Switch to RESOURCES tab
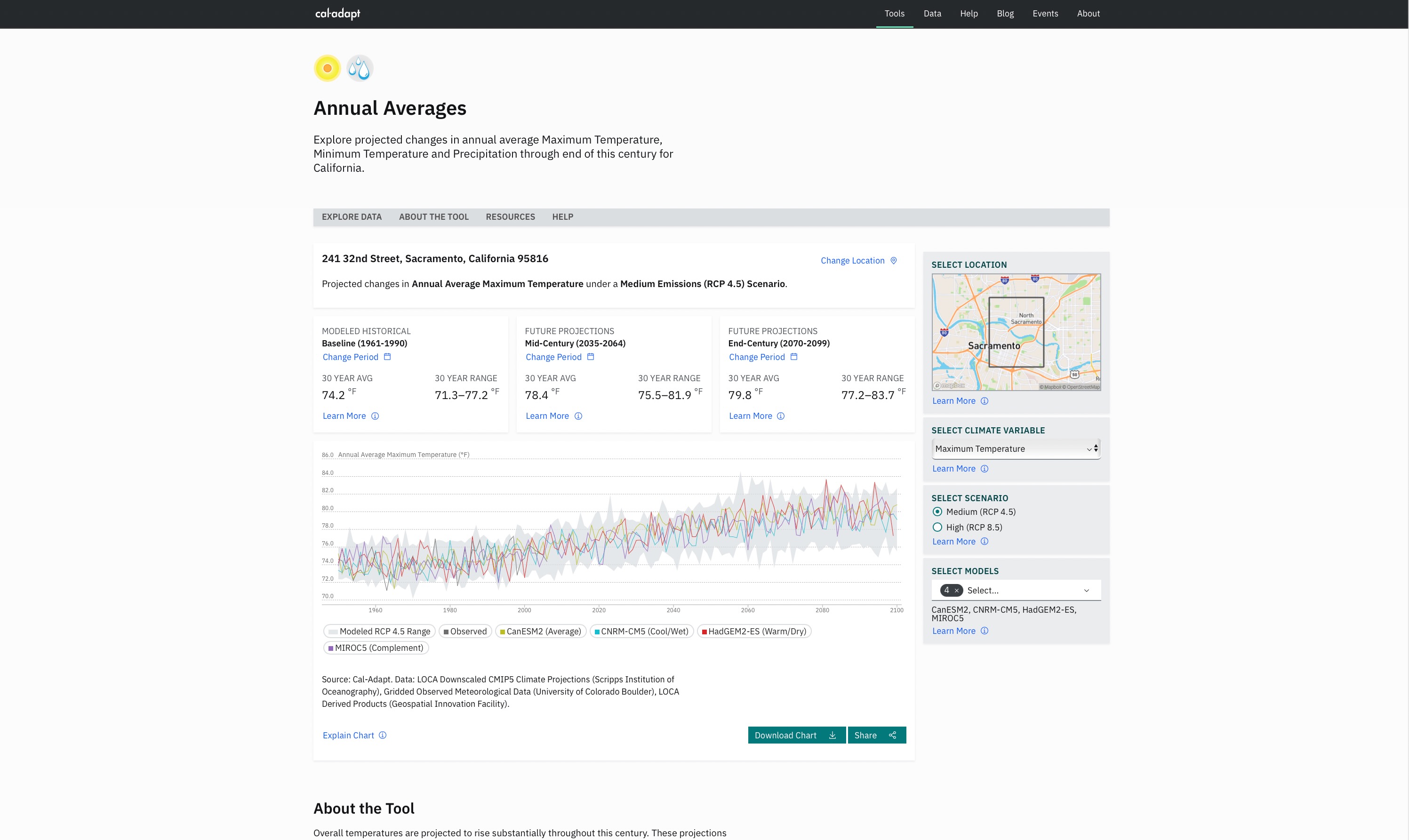This screenshot has width=1409, height=840. 510,217
